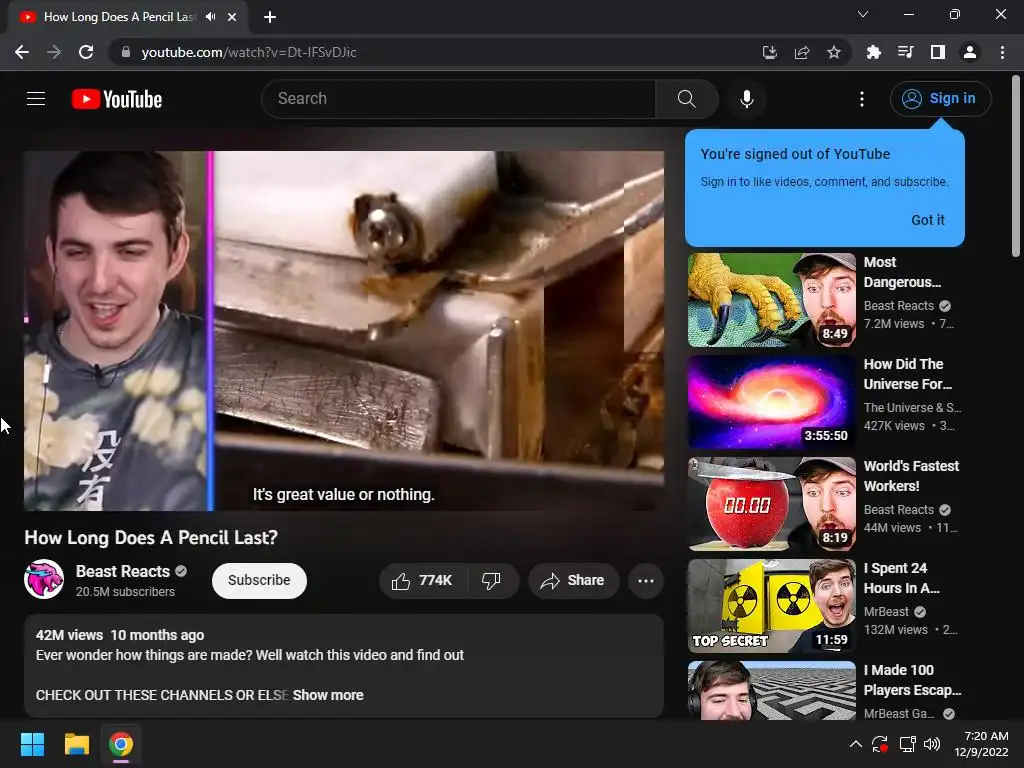The image size is (1024, 768).
Task: Open I Made 100 Players Escape thumbnail
Action: pos(771,691)
